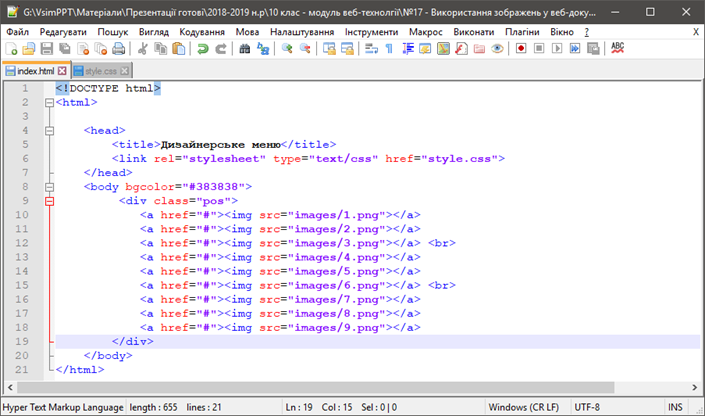Open the ? help menu

click(587, 32)
